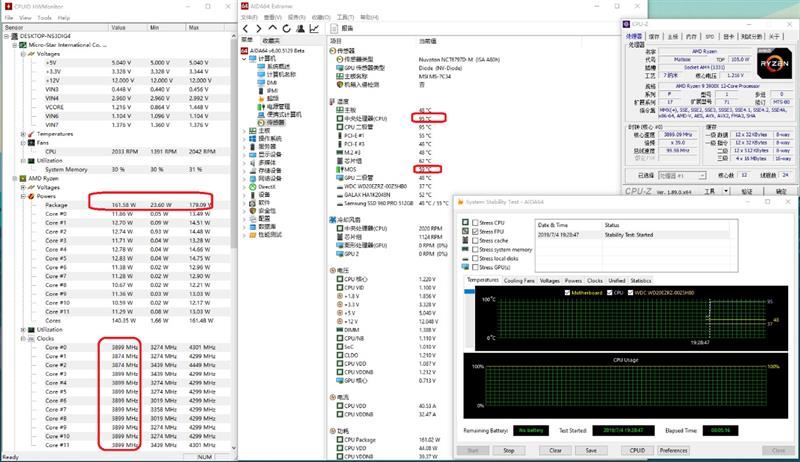Go forward with AIDA64 right arrow icon

coord(259,29)
